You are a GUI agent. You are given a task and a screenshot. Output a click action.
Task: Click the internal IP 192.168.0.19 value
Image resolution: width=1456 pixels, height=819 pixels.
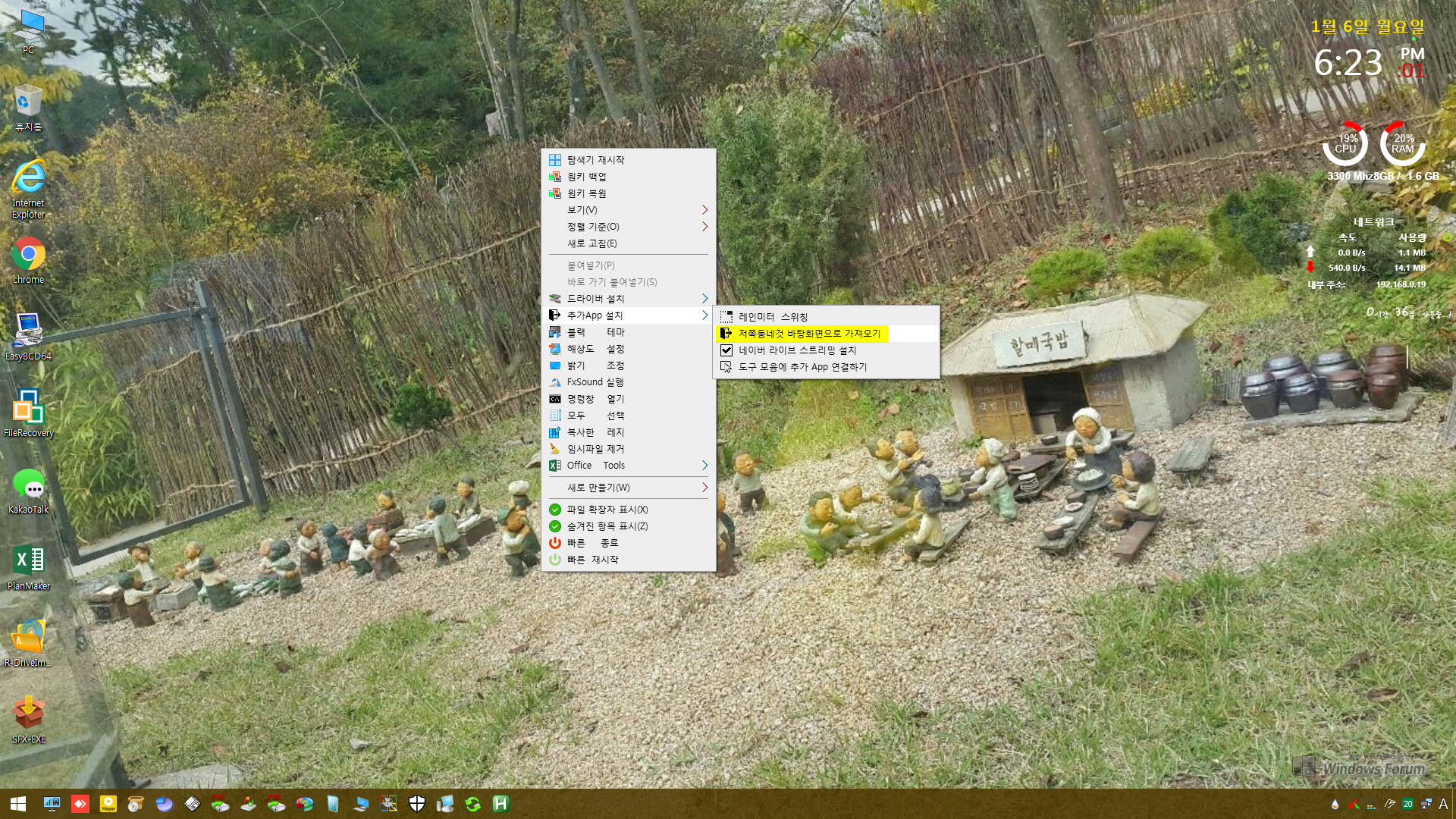[1401, 285]
